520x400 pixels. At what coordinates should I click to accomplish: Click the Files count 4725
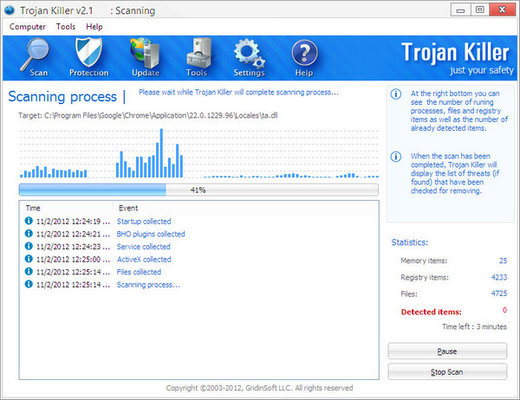click(499, 293)
